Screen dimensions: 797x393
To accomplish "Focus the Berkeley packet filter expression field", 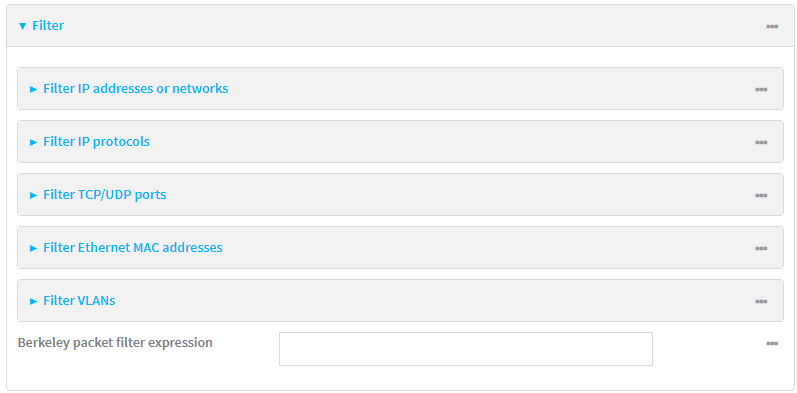I will [x=466, y=349].
